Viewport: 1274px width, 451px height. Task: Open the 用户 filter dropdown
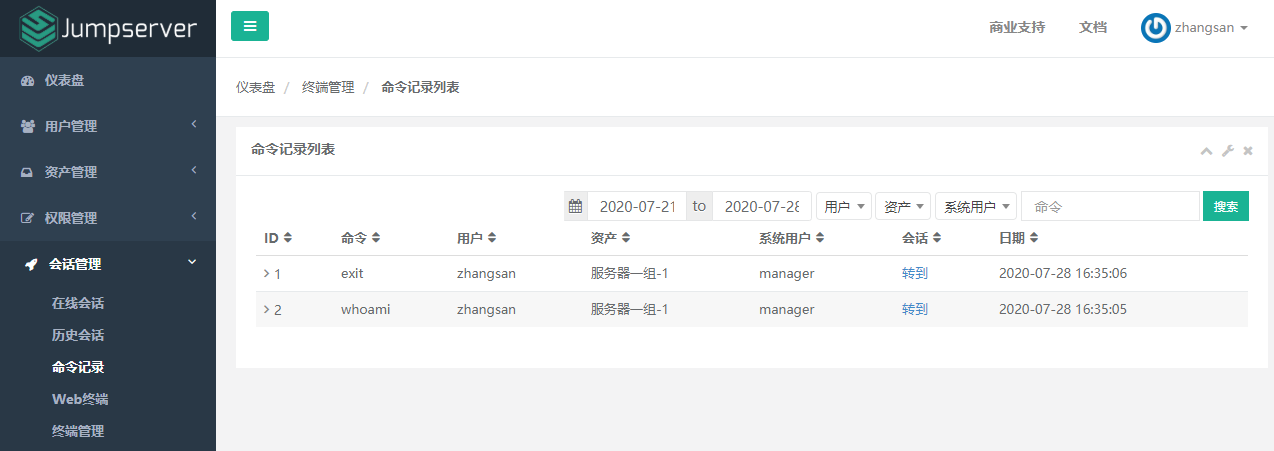pyautogui.click(x=844, y=206)
